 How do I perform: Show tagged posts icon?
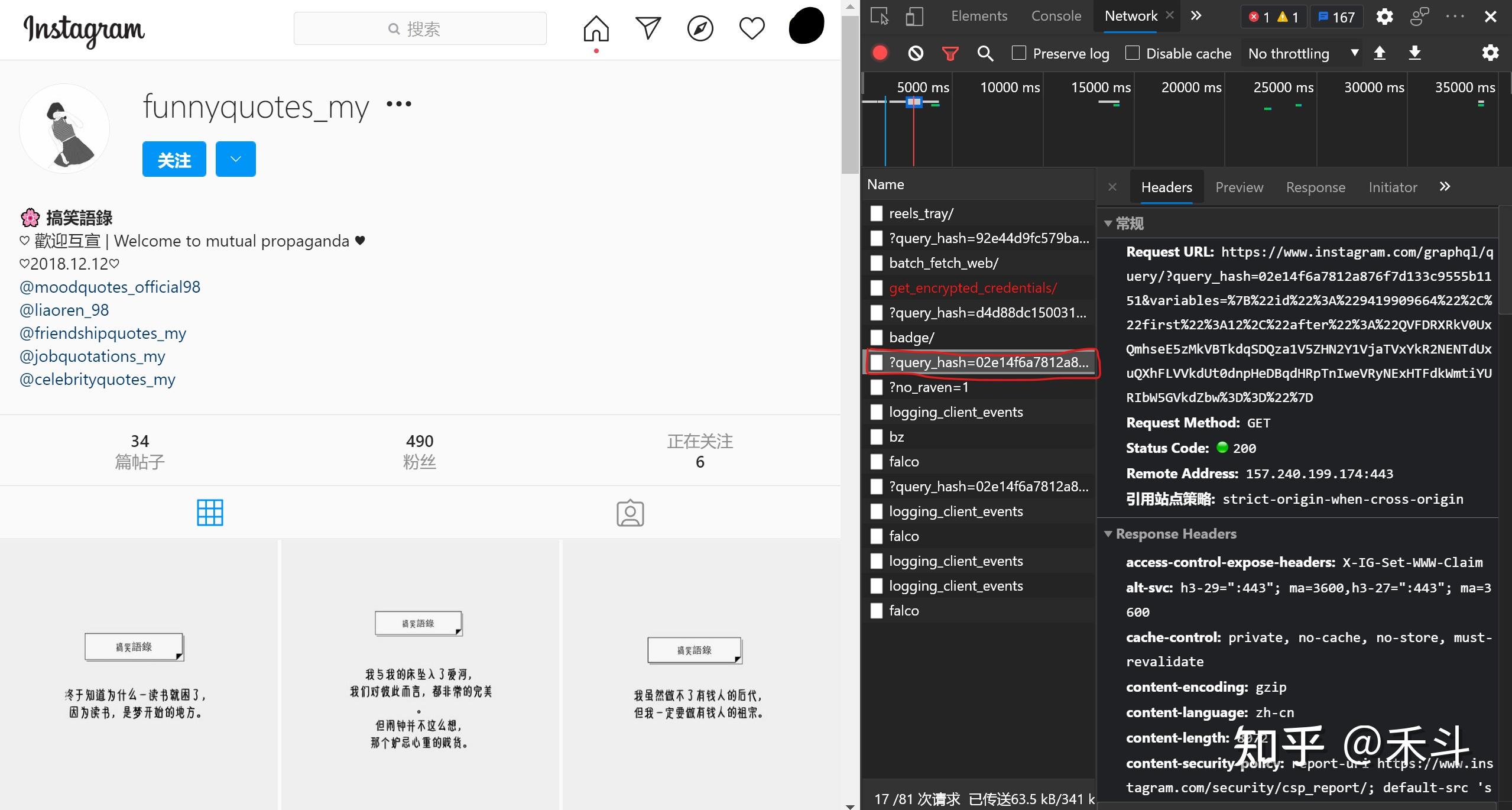[x=630, y=513]
